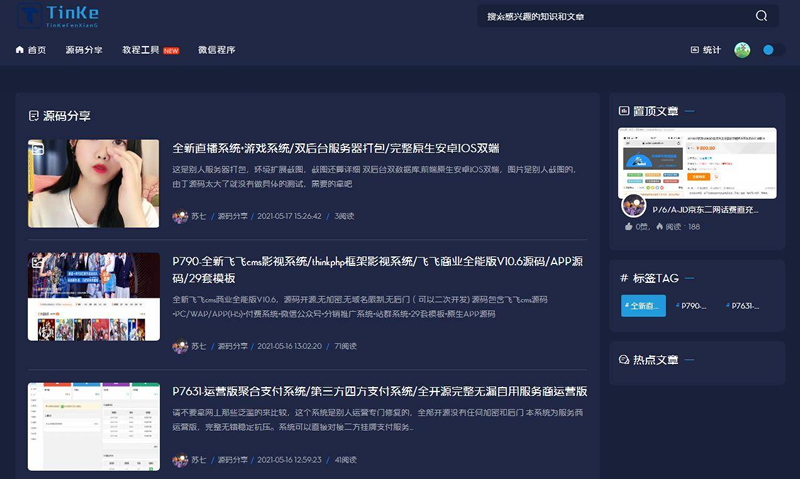Click the search magnifier icon
Screen dimensions: 800x479
click(x=761, y=16)
